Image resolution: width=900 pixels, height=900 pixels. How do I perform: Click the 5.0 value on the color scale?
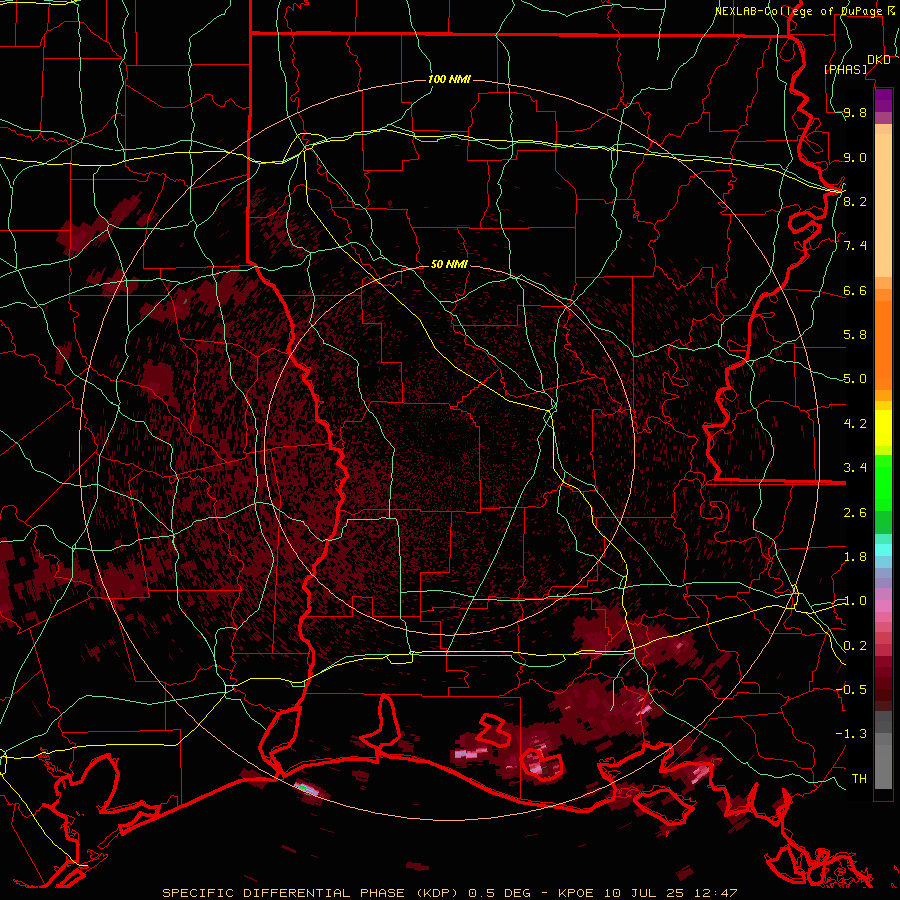point(855,379)
